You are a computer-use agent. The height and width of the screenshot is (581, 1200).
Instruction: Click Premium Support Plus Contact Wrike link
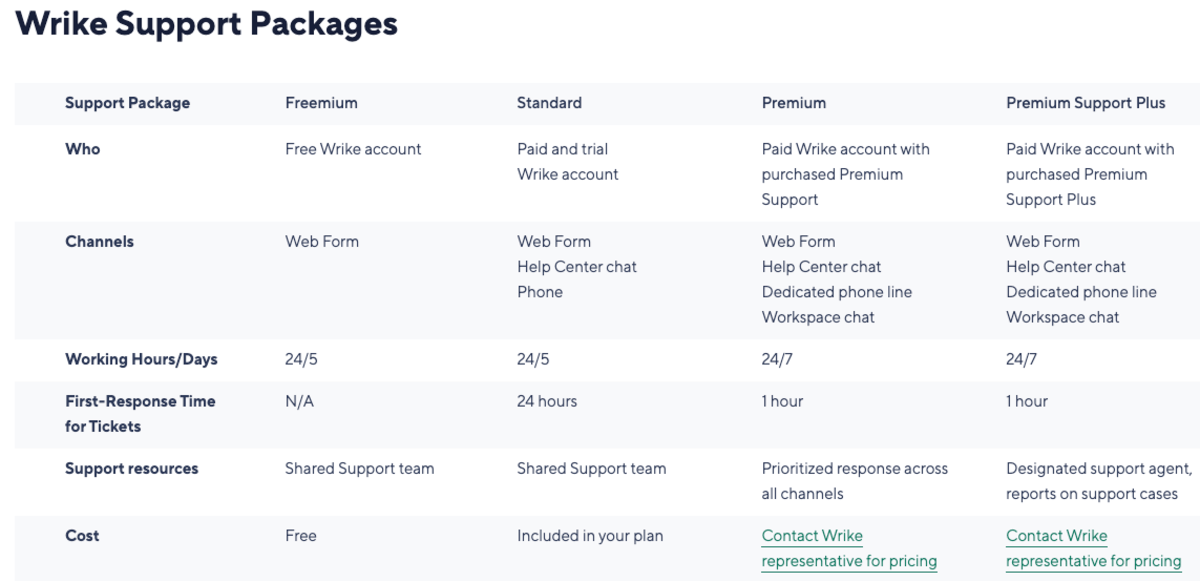(1092, 548)
